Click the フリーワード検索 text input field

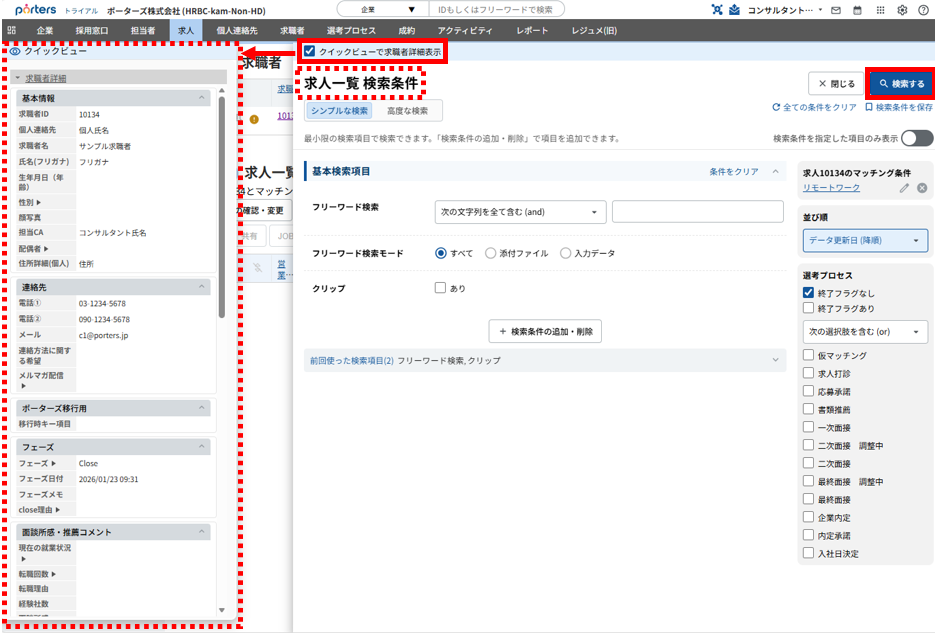pos(697,212)
